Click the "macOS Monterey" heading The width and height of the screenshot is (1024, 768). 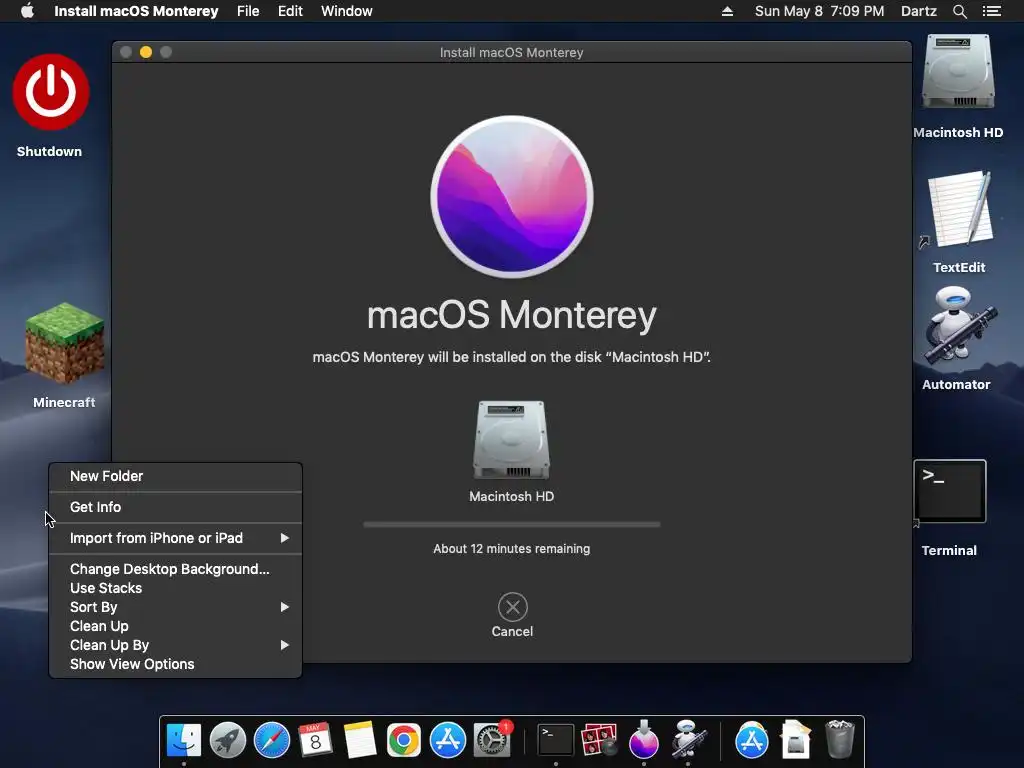512,315
